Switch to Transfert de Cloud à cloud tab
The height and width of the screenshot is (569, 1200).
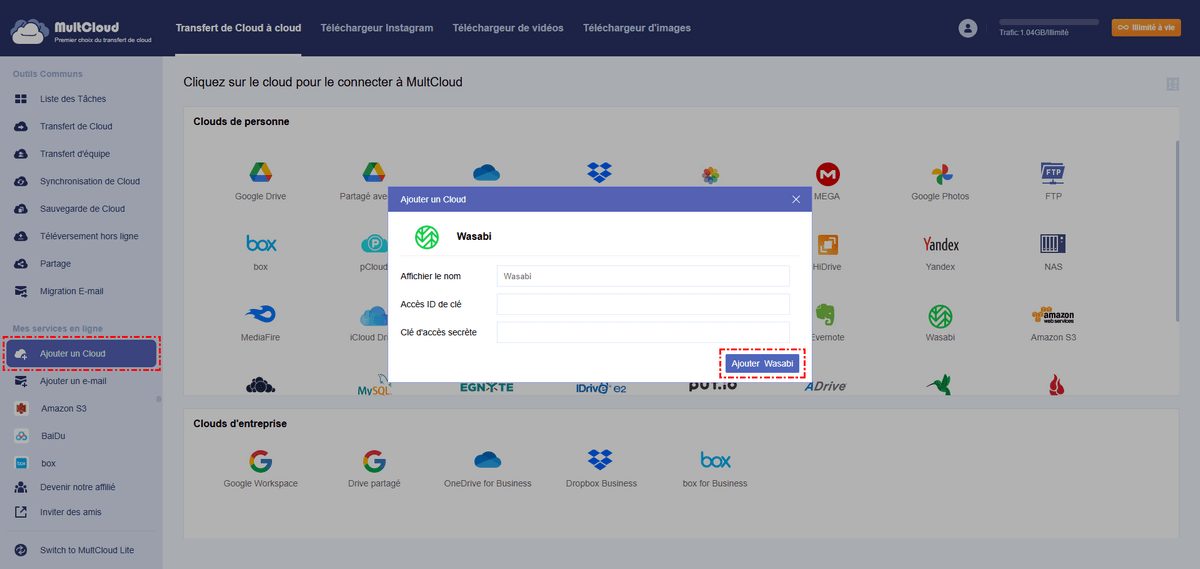tap(238, 28)
